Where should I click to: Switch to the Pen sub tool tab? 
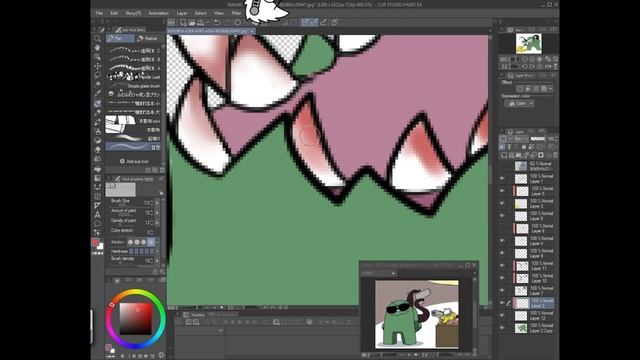120,38
